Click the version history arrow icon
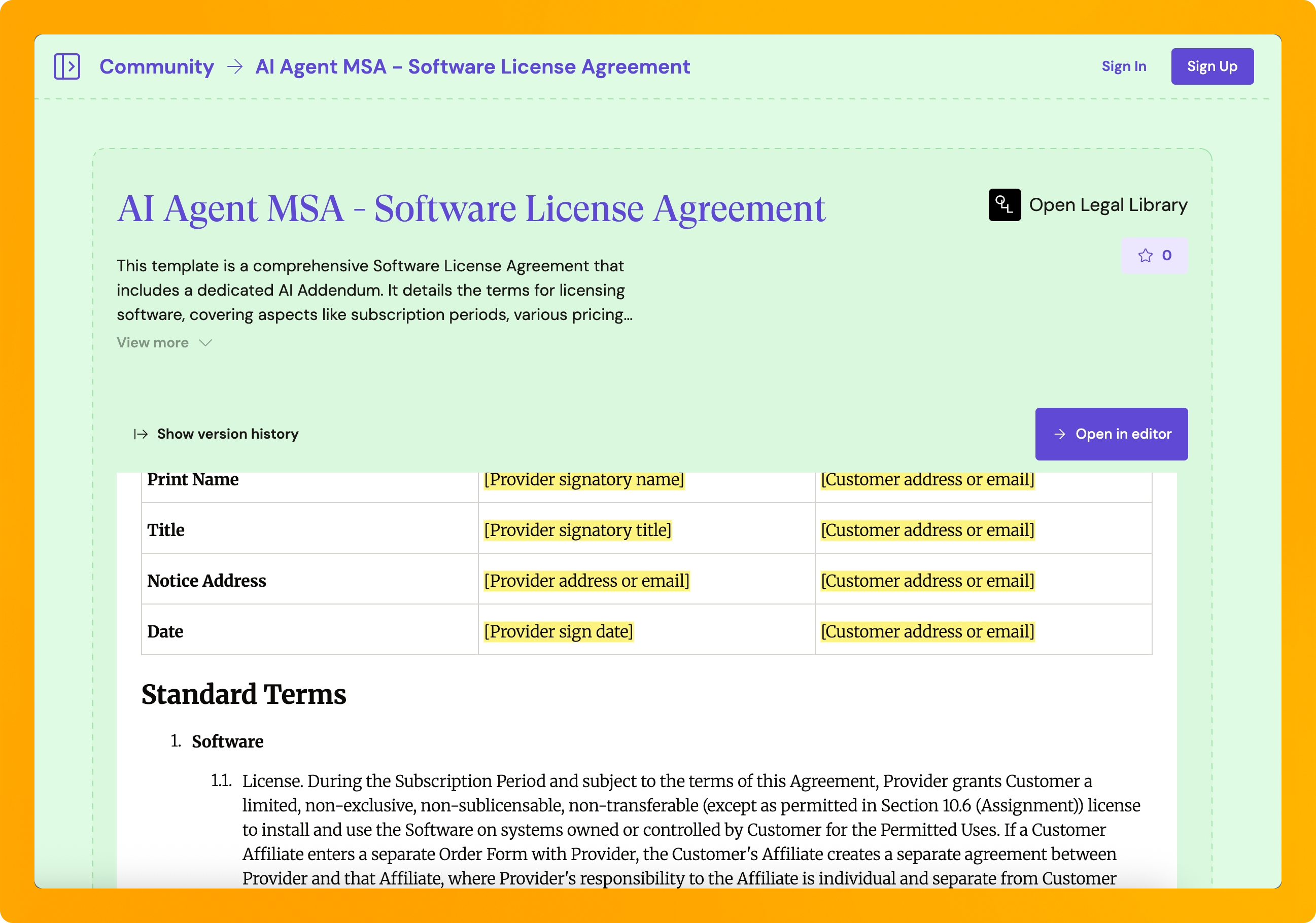 pyautogui.click(x=141, y=434)
